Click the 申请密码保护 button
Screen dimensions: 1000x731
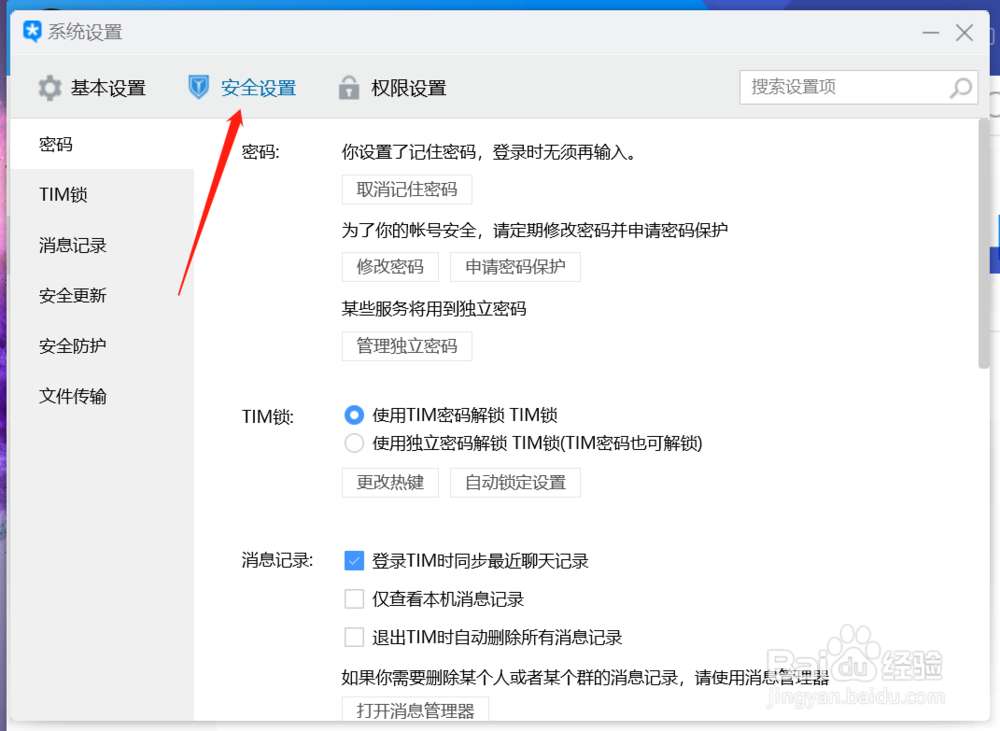(x=515, y=267)
